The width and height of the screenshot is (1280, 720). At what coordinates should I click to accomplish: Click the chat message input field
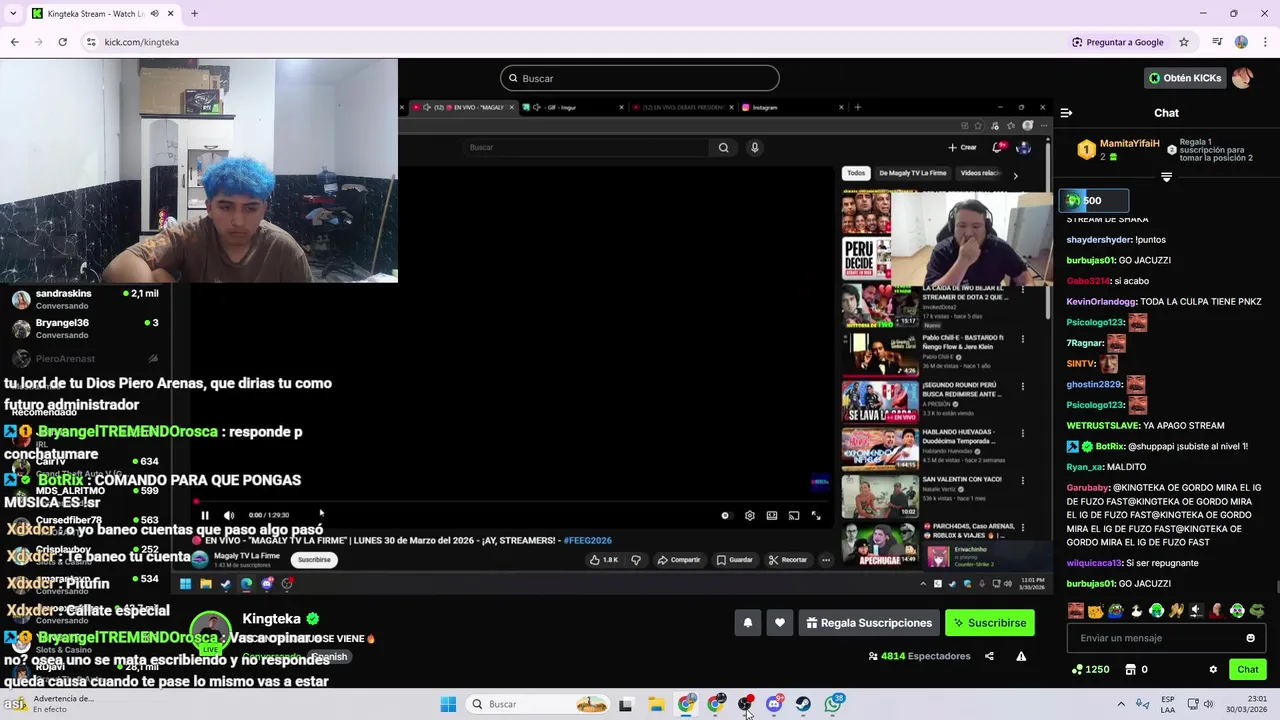coord(1165,638)
